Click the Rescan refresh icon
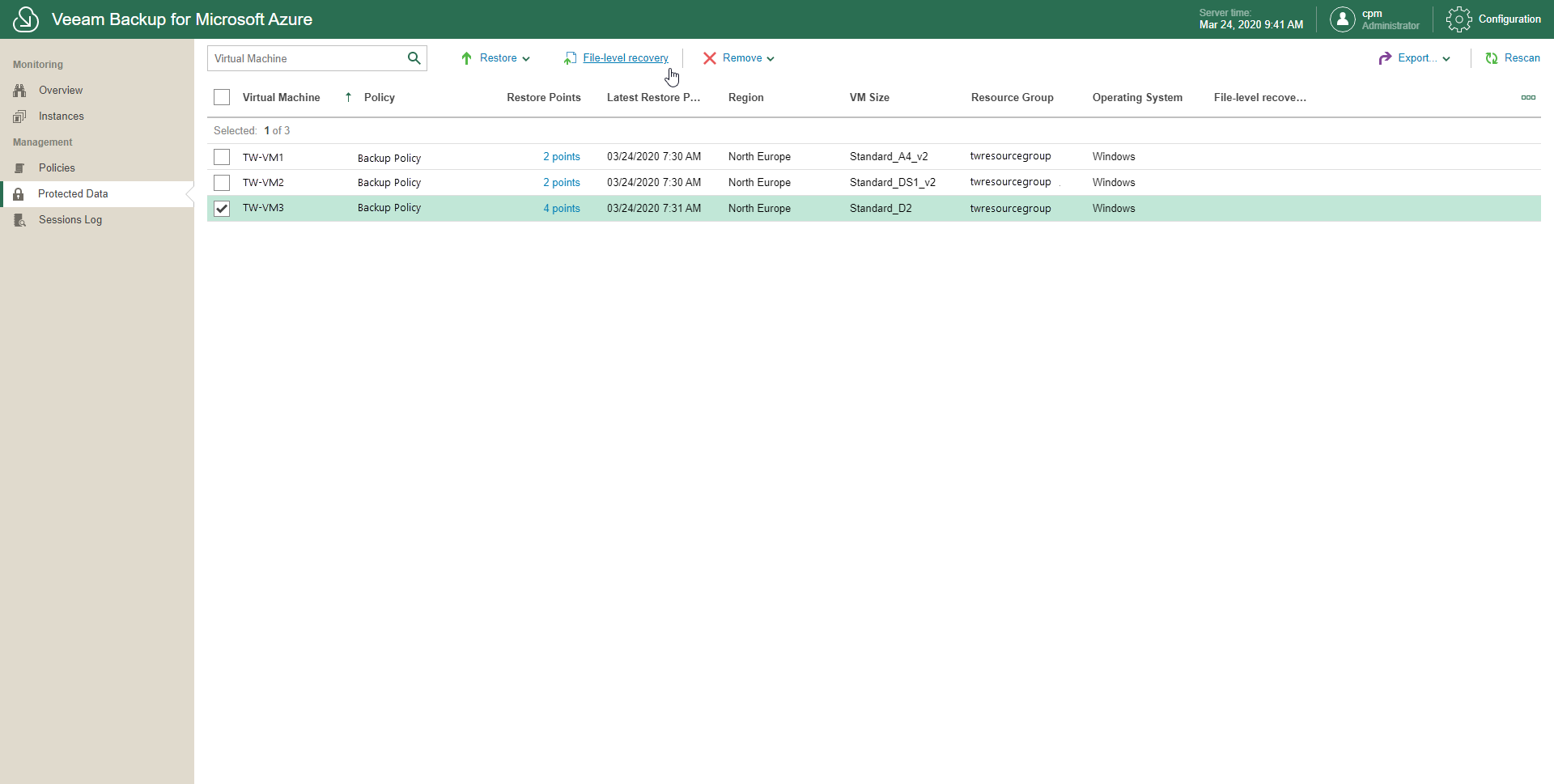Image resolution: width=1554 pixels, height=784 pixels. pos(1492,58)
